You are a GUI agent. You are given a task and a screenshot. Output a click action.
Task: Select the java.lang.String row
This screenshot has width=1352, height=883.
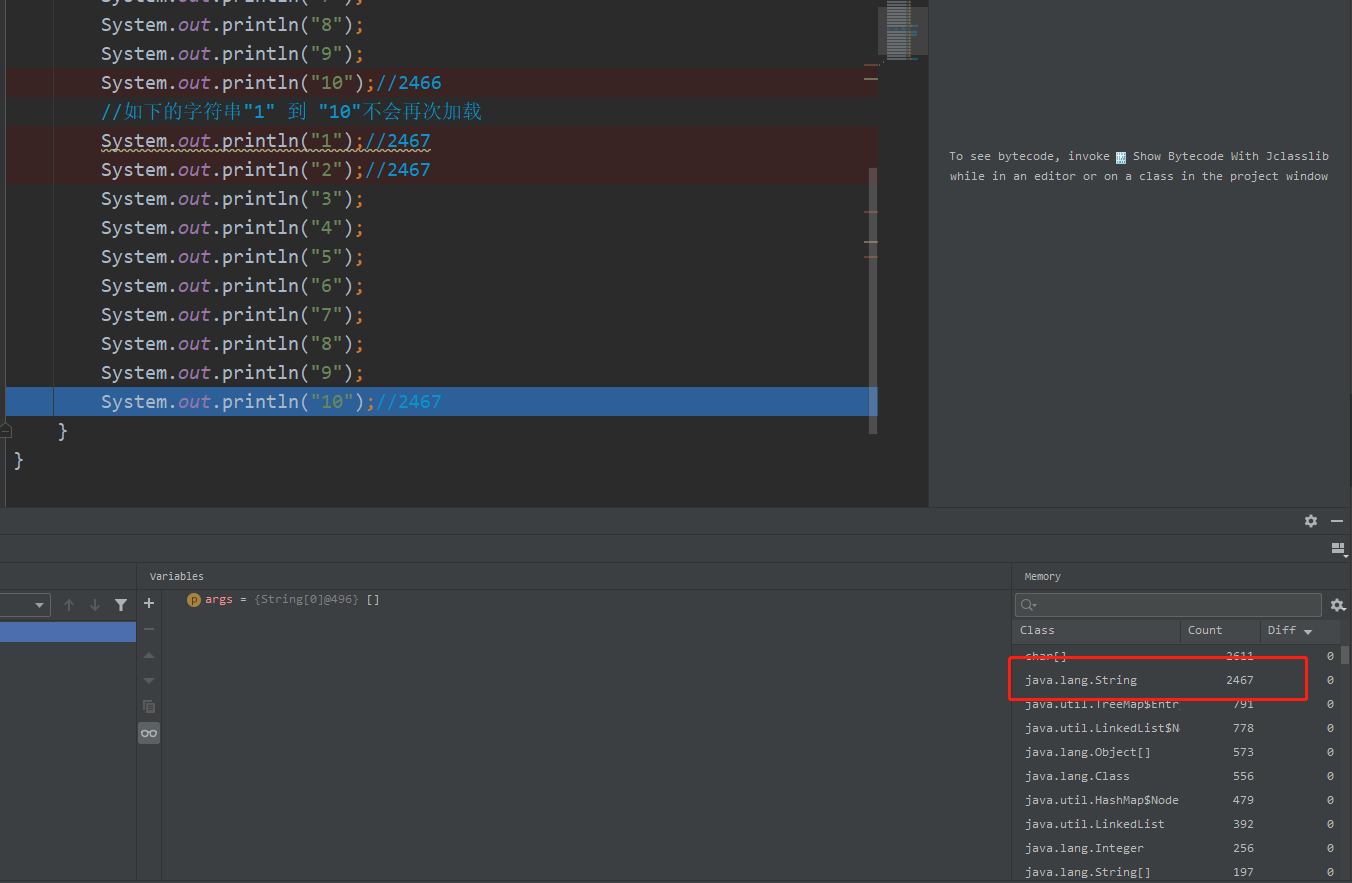point(1176,680)
